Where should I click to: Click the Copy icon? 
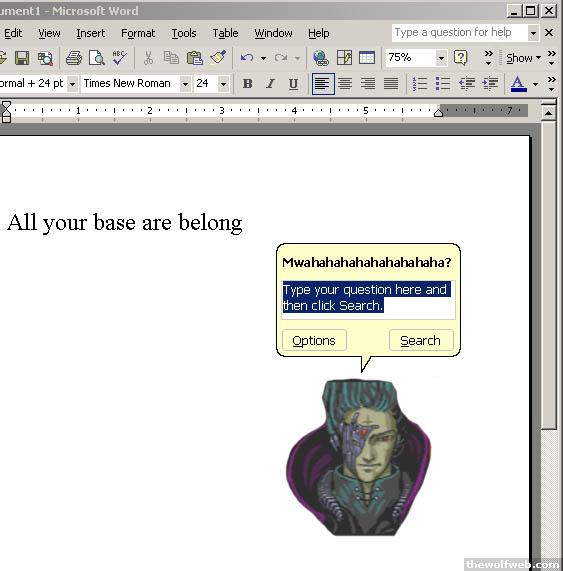171,58
